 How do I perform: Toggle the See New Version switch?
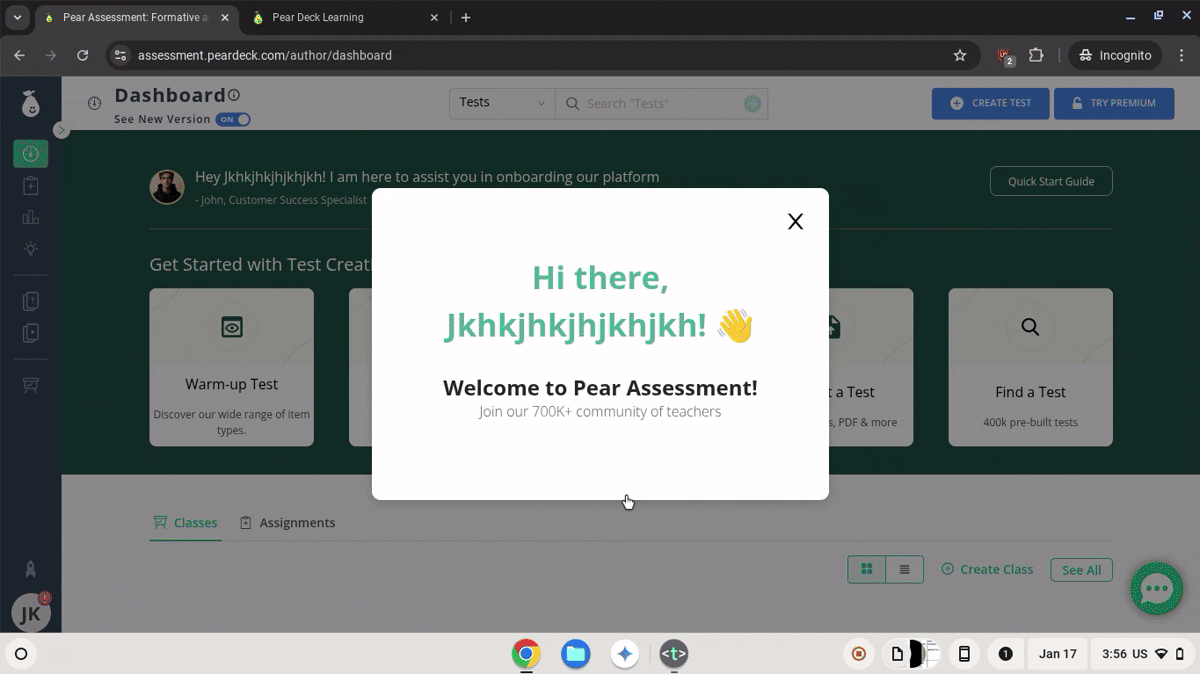(x=233, y=119)
